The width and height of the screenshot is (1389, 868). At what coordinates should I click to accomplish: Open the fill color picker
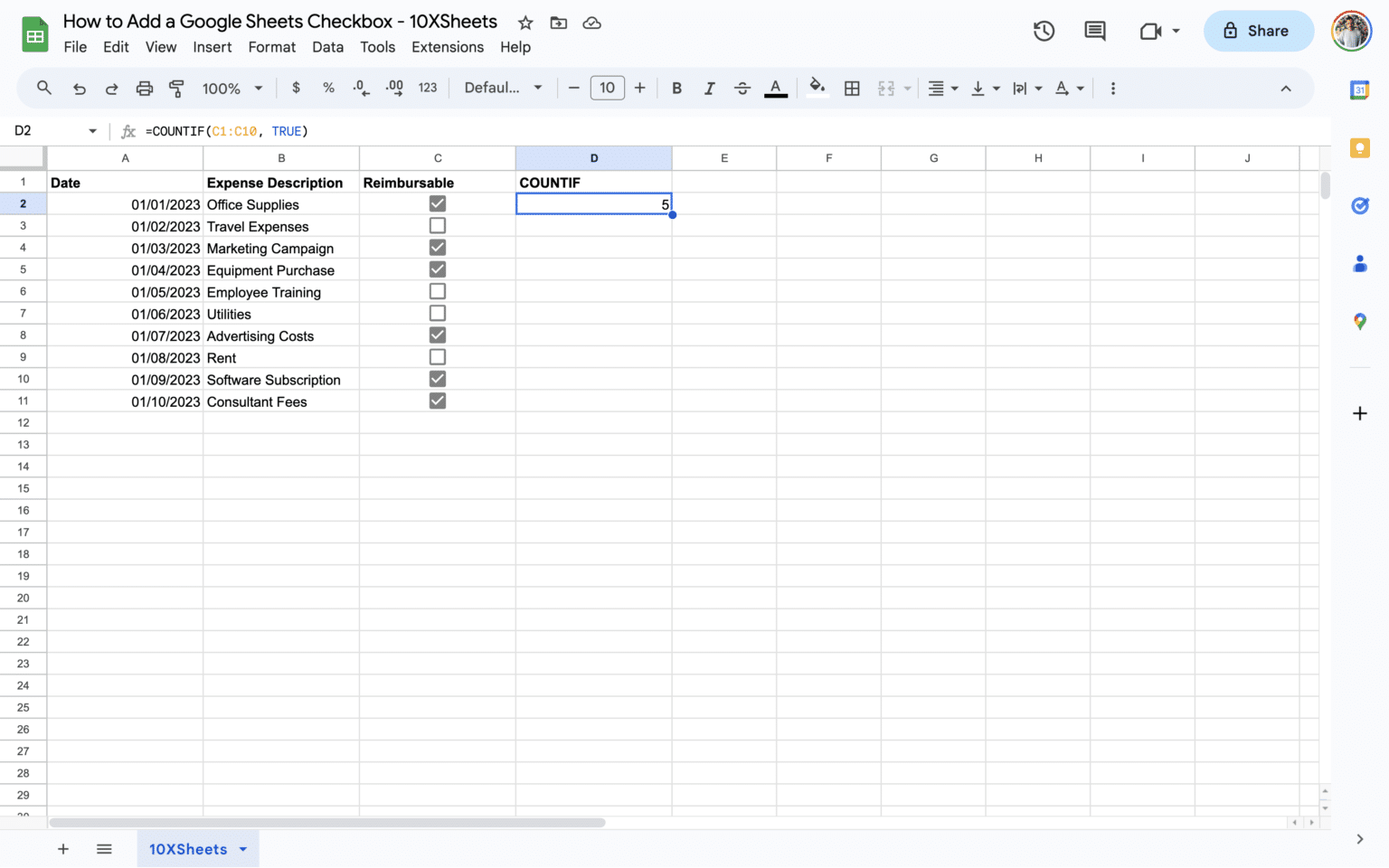(x=817, y=88)
